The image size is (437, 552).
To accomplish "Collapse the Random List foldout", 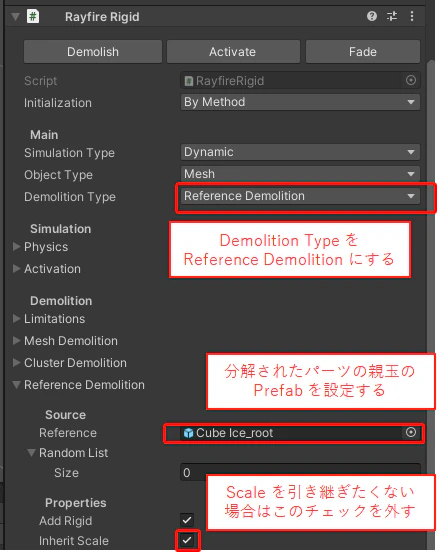I will point(31,453).
